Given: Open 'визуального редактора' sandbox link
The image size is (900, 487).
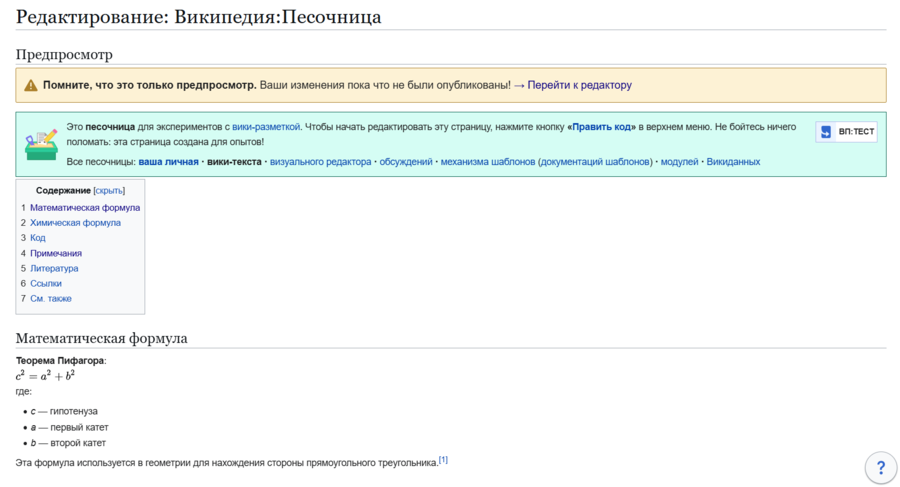Looking at the screenshot, I should point(321,162).
